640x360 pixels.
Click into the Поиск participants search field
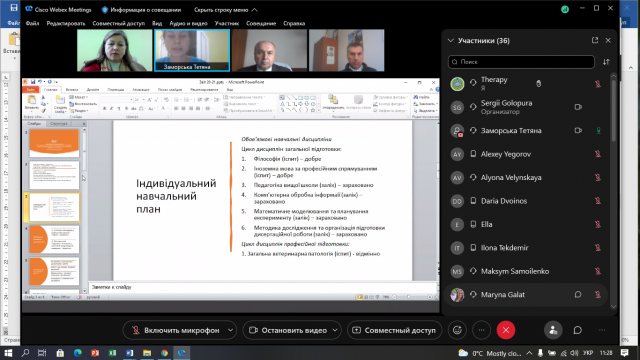521,62
